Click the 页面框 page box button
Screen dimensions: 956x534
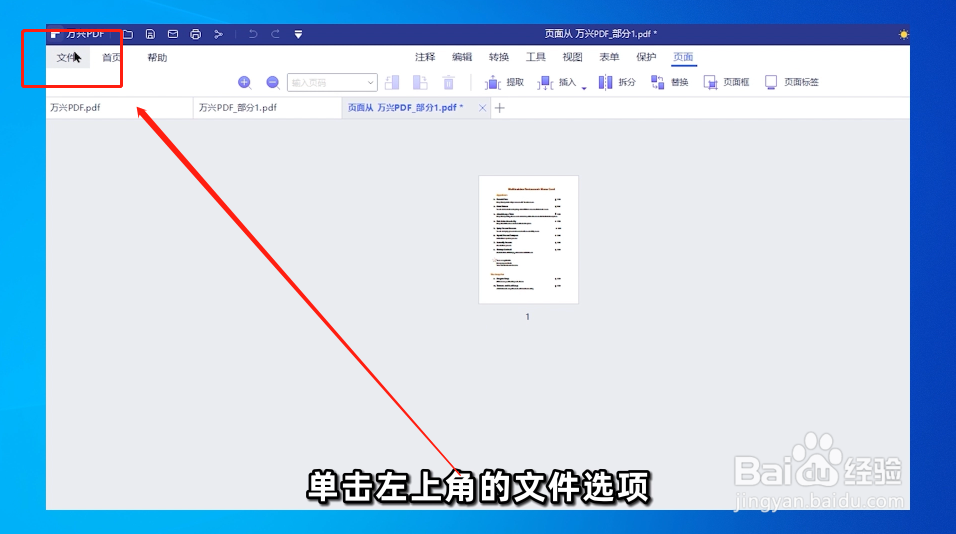point(726,82)
